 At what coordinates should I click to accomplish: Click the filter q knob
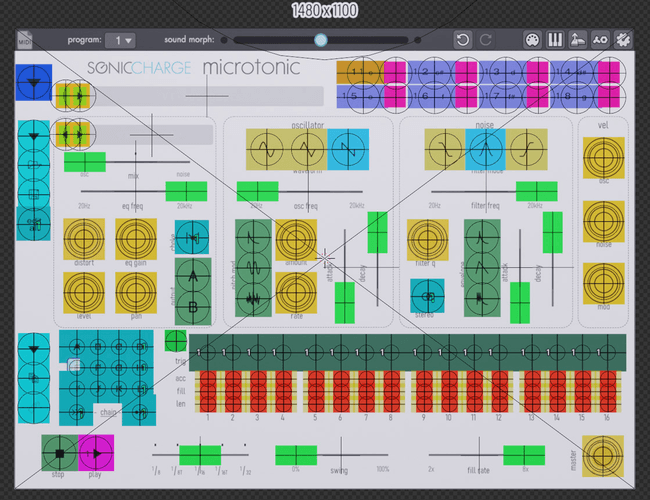(428, 240)
